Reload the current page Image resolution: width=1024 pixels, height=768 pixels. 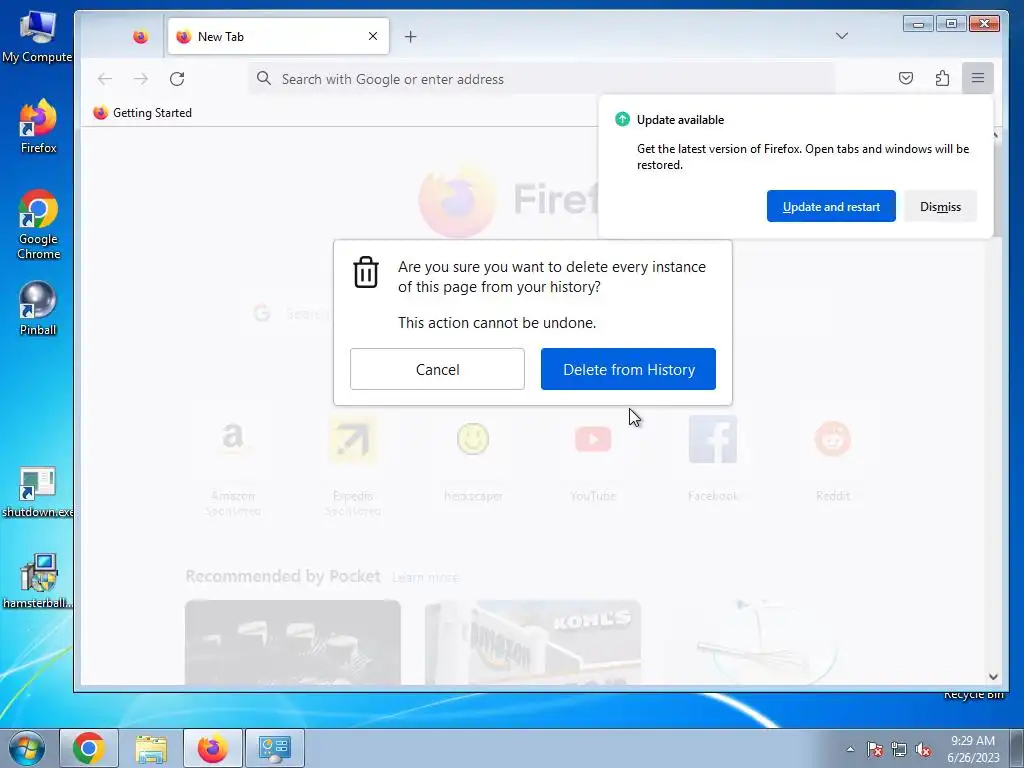[177, 79]
